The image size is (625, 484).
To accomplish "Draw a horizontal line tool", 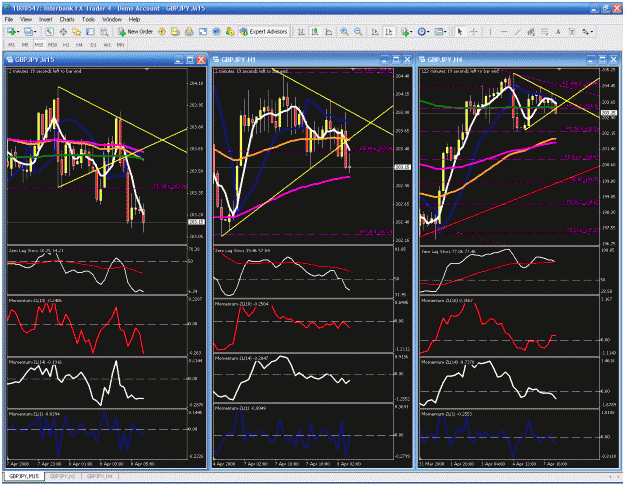I will [x=504, y=31].
